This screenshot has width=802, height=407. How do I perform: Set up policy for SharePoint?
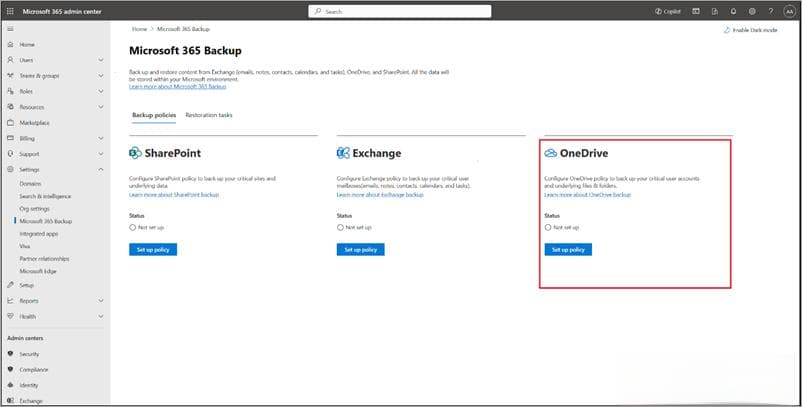[x=153, y=250]
